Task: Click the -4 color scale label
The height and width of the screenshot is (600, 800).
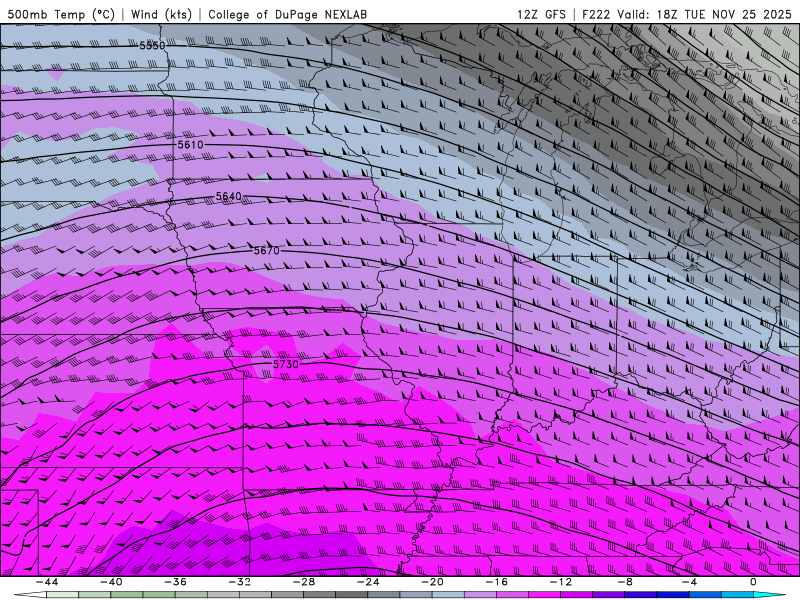Action: 689,582
